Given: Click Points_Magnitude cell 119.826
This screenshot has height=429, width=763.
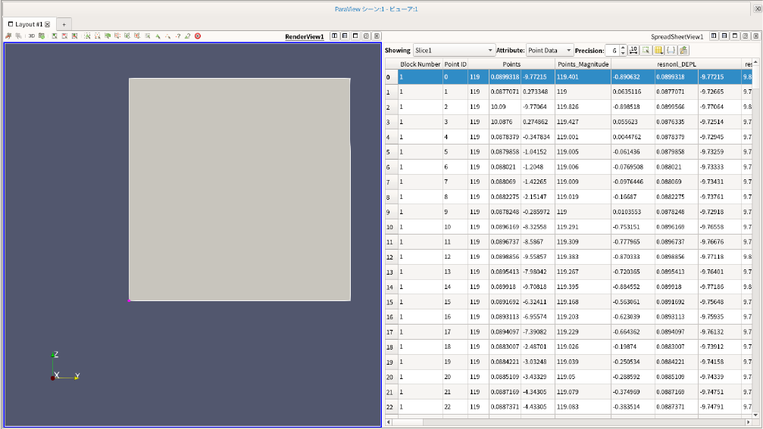Looking at the screenshot, I should tap(583, 107).
